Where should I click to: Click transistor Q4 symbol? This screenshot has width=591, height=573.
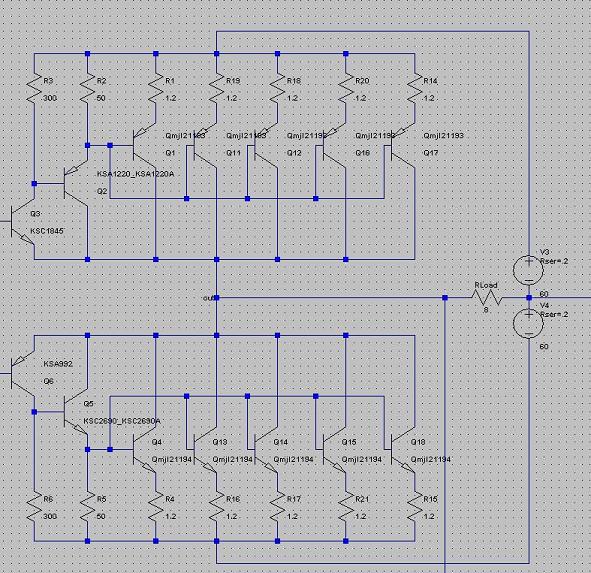[x=145, y=449]
